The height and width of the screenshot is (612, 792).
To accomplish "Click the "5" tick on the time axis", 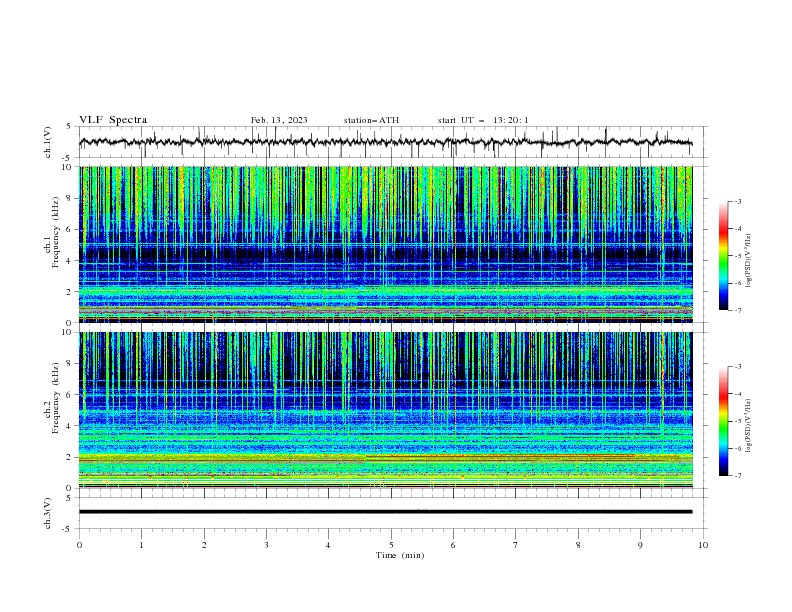I will coord(391,545).
